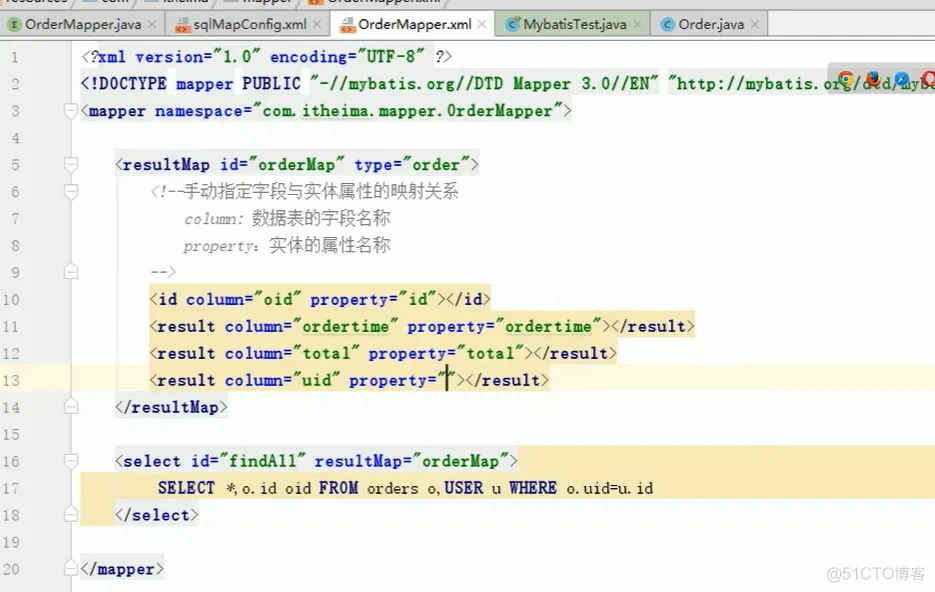Close the MybatisTest.java tab
Screen dimensions: 935x592
(637, 24)
